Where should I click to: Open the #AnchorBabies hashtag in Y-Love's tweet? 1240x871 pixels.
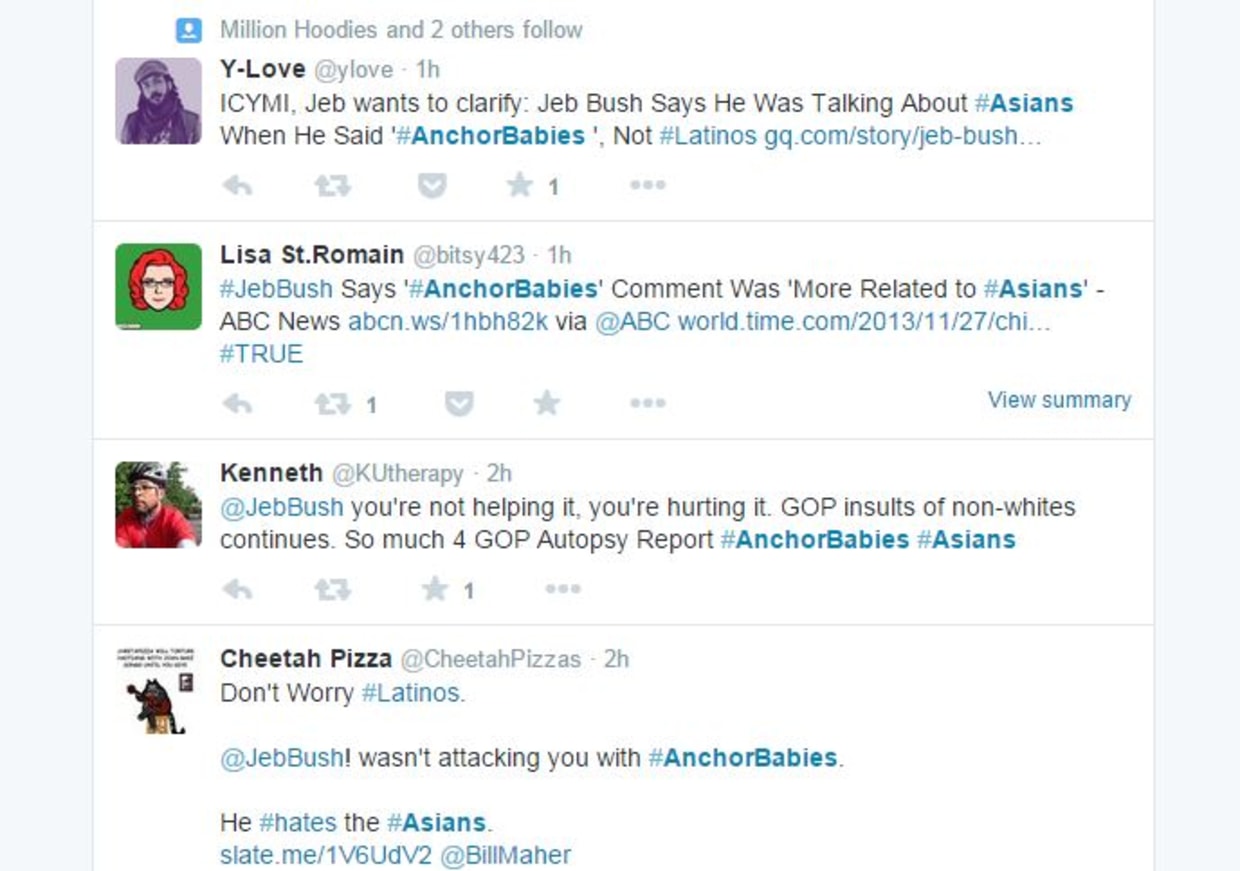pyautogui.click(x=490, y=136)
